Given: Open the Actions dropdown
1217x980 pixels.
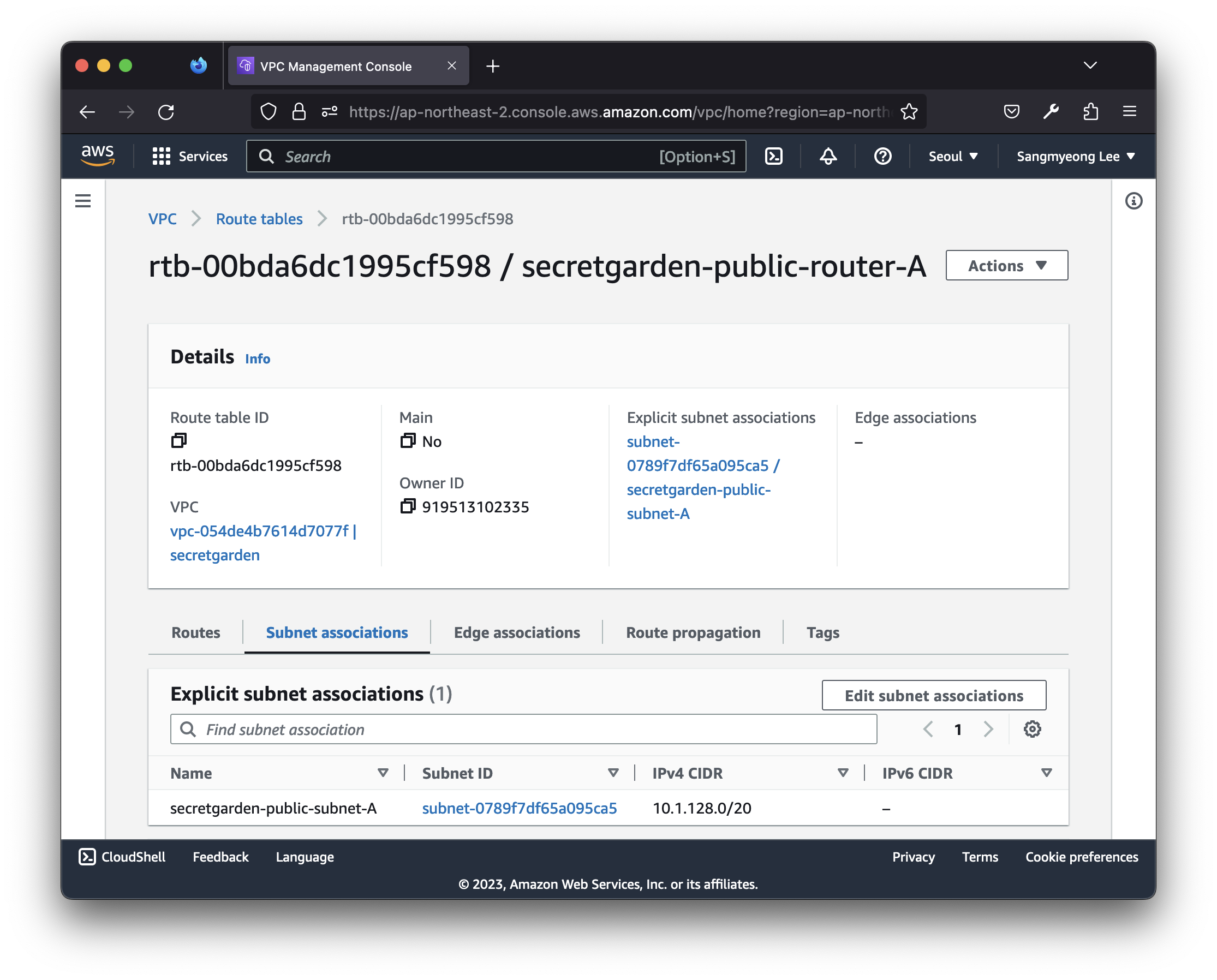Looking at the screenshot, I should click(x=1006, y=265).
